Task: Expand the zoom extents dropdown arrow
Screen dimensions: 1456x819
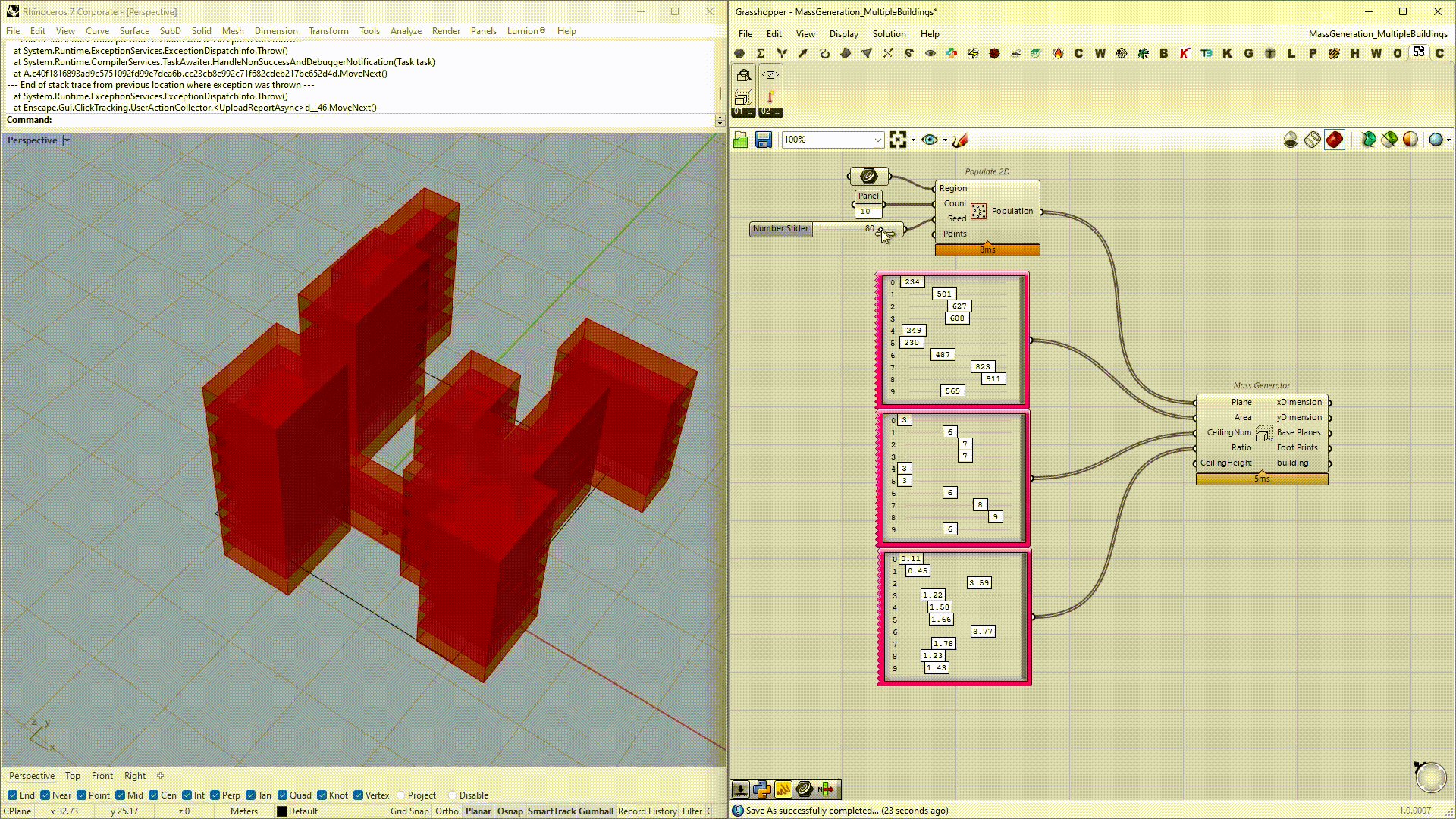Action: tap(913, 140)
